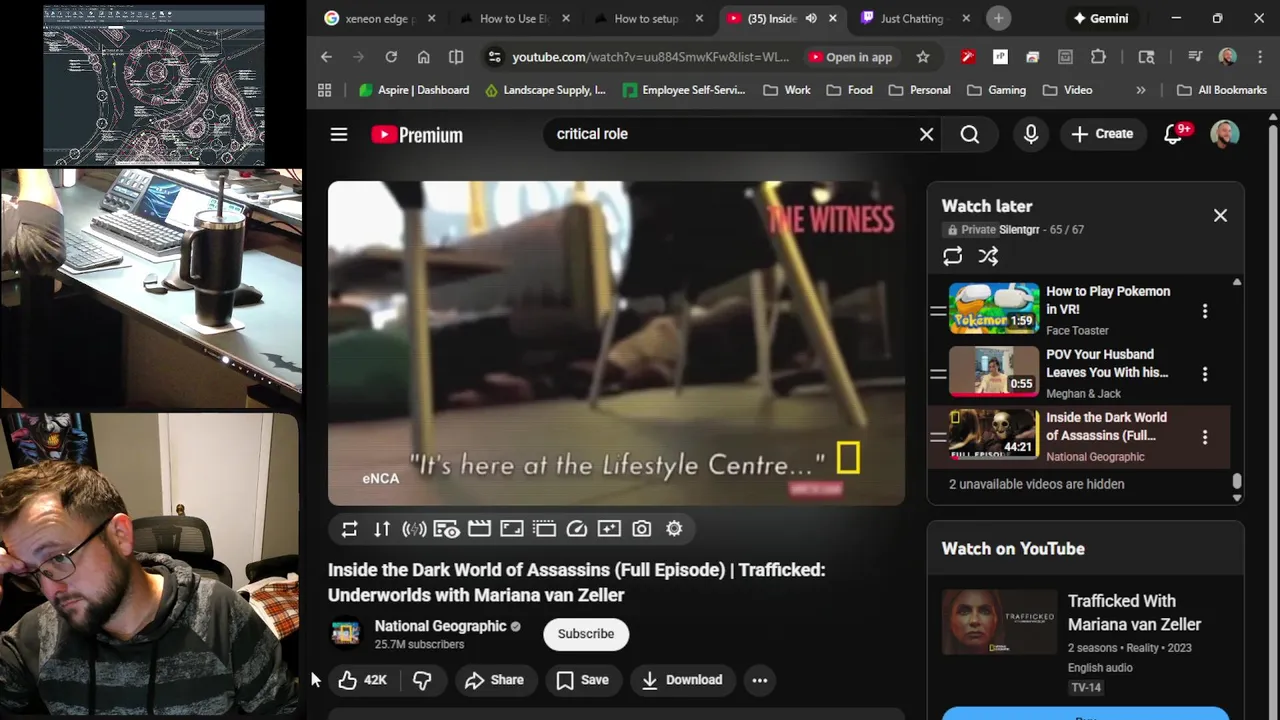1280x720 pixels.
Task: Close the Watch later playlist panel
Action: [x=1220, y=215]
